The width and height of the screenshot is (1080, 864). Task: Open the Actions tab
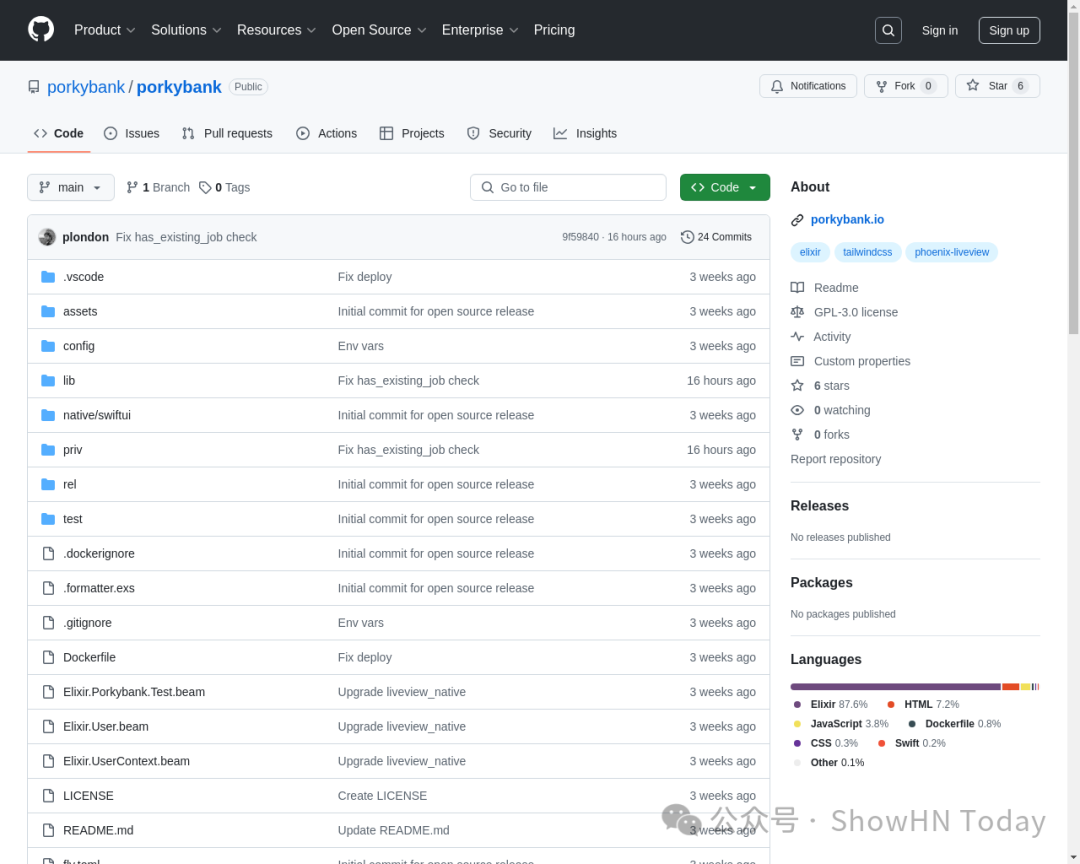tap(326, 134)
